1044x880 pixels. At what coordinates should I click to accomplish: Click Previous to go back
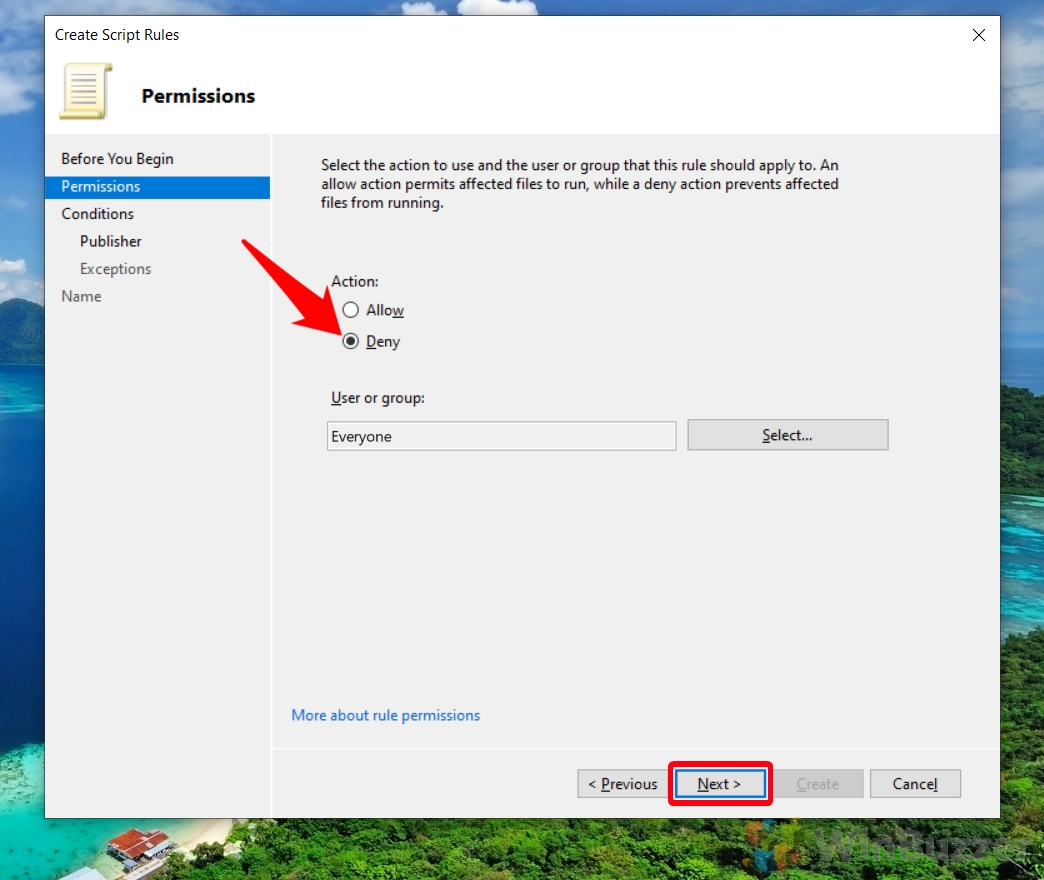622,783
